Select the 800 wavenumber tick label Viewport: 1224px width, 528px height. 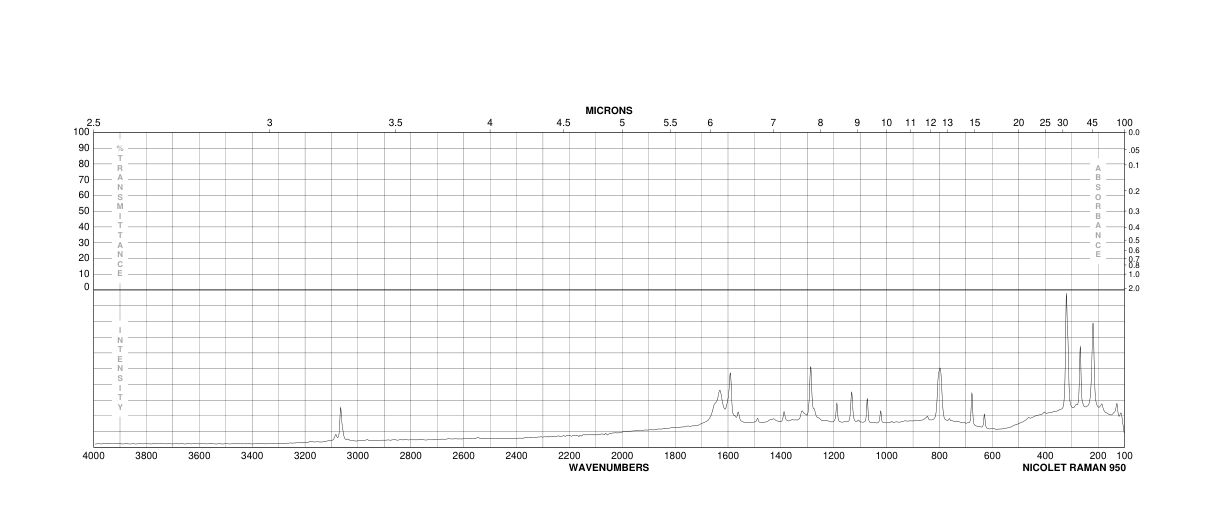click(x=939, y=456)
